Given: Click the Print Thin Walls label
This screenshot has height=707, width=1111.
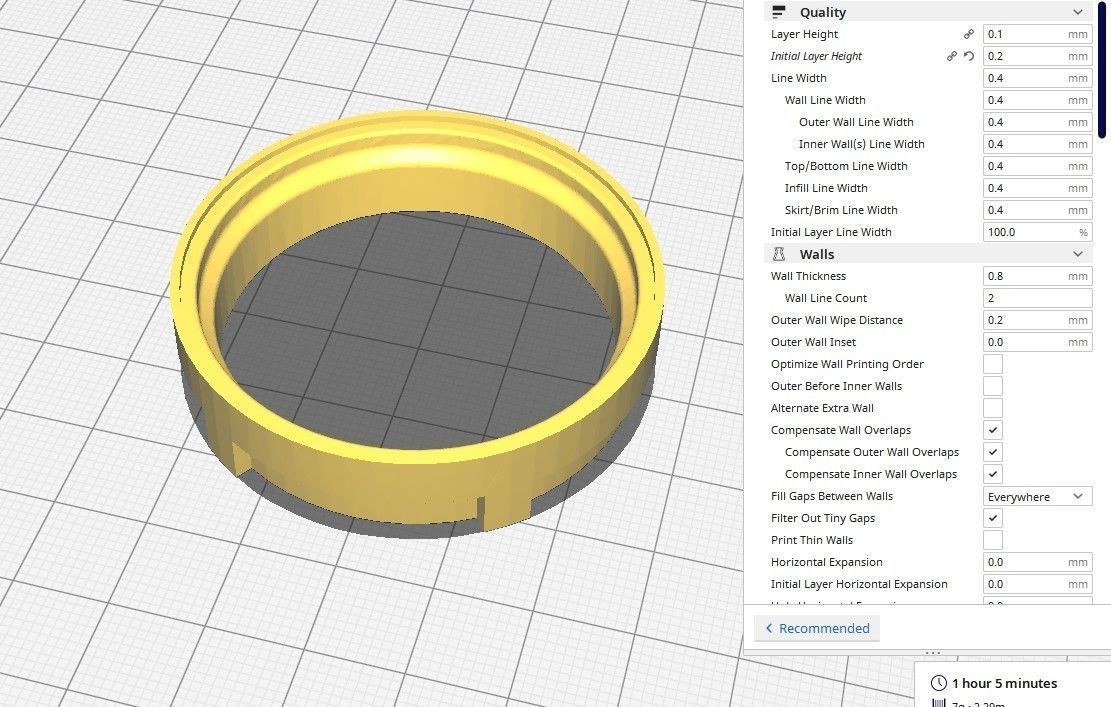Looking at the screenshot, I should [812, 540].
